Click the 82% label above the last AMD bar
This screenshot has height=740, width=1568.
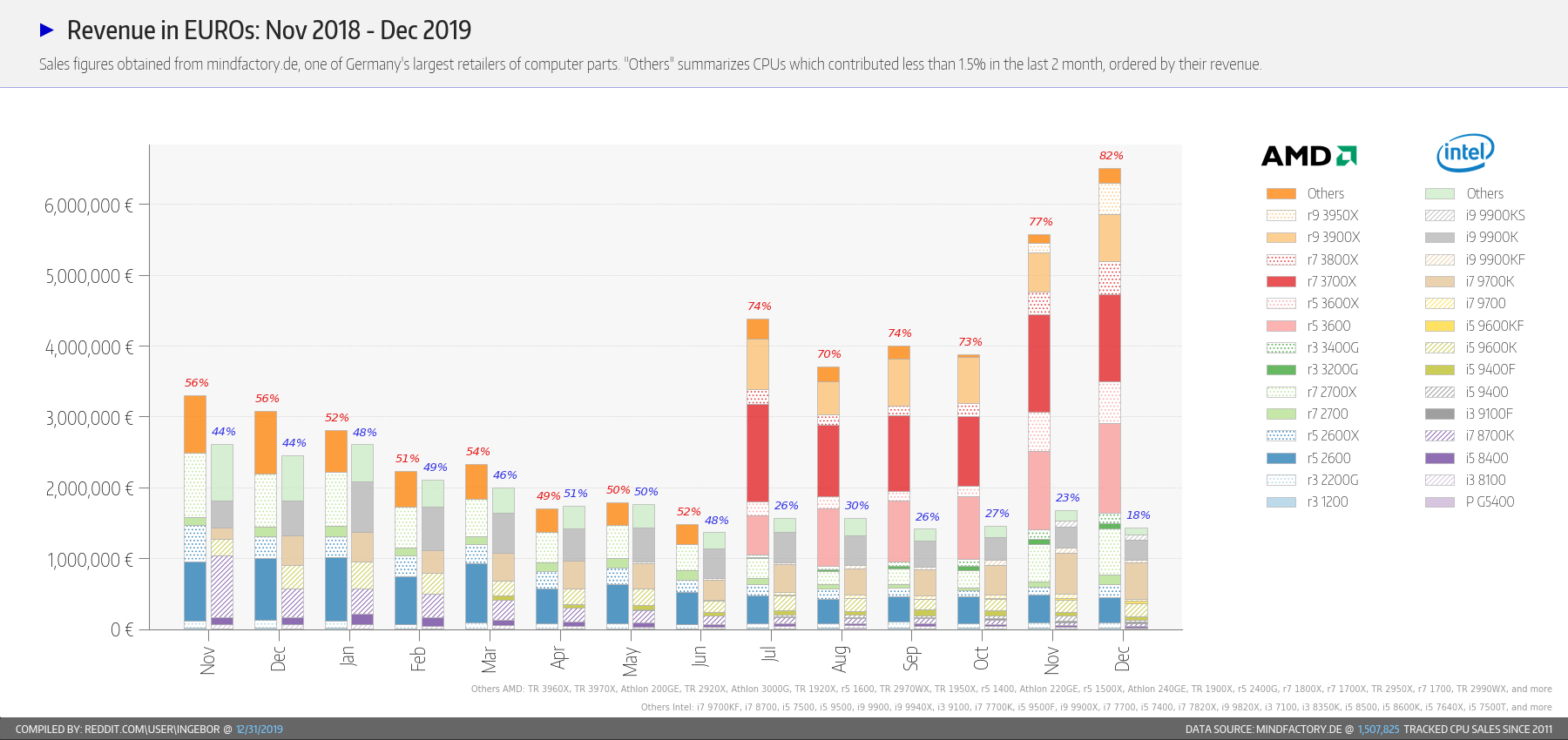click(1111, 156)
